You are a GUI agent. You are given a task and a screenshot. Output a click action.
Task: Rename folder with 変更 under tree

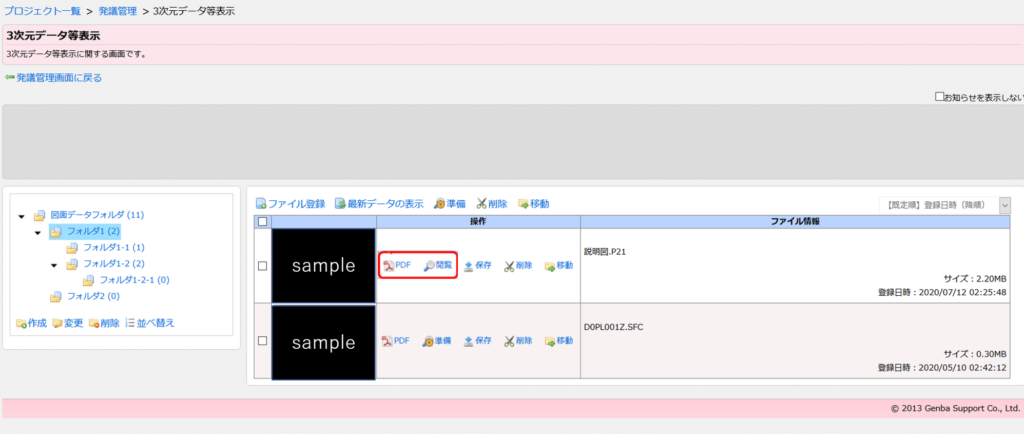[68, 323]
